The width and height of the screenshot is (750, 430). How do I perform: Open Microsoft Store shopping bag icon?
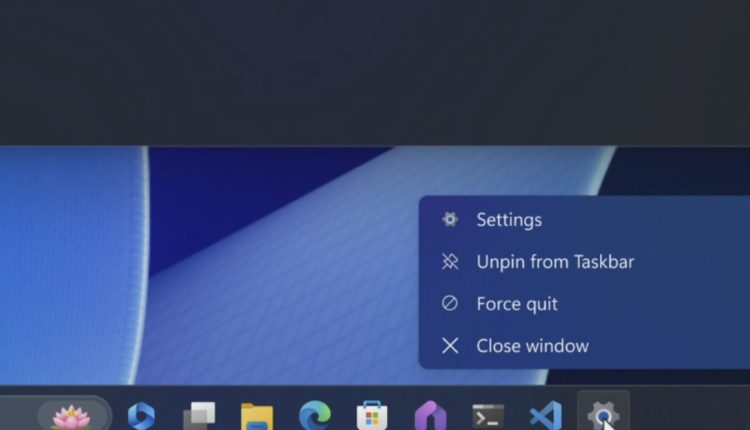372,416
